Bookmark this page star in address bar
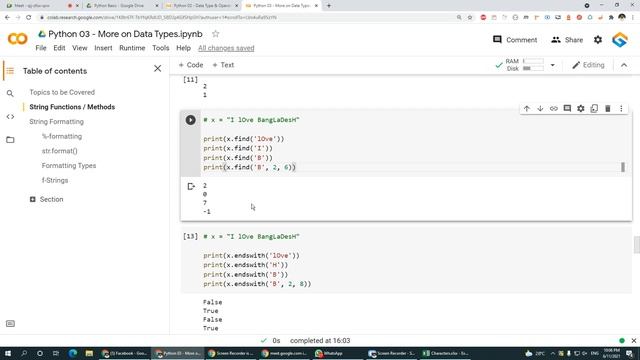 pyautogui.click(x=470, y=18)
